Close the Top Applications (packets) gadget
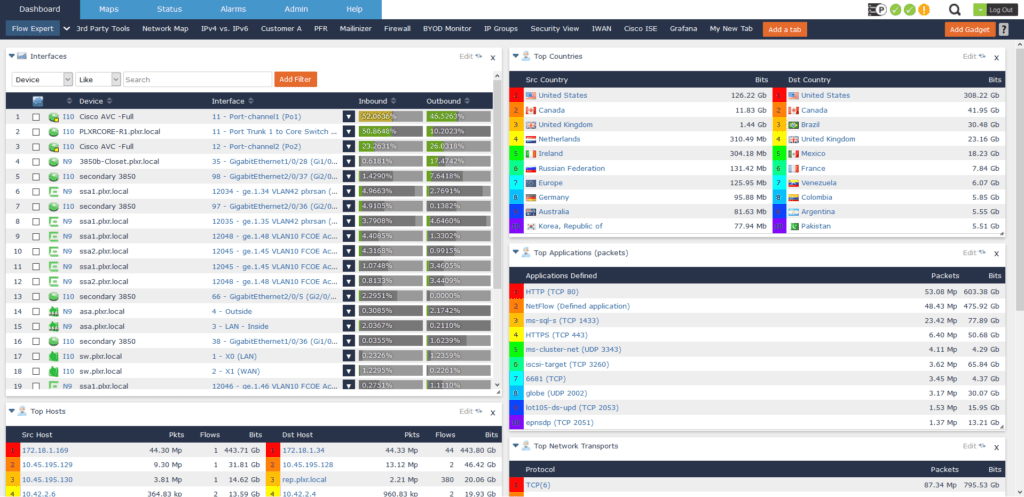 tap(996, 253)
